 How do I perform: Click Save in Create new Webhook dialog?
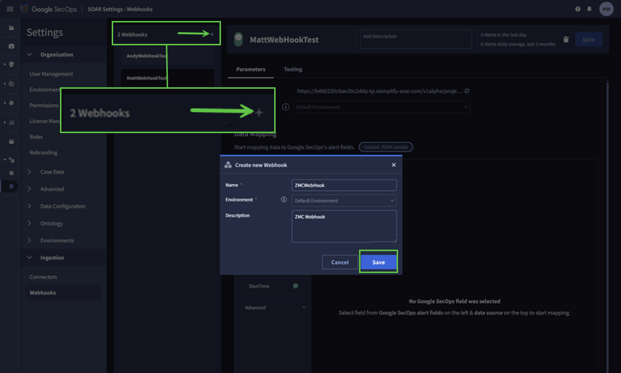[378, 262]
